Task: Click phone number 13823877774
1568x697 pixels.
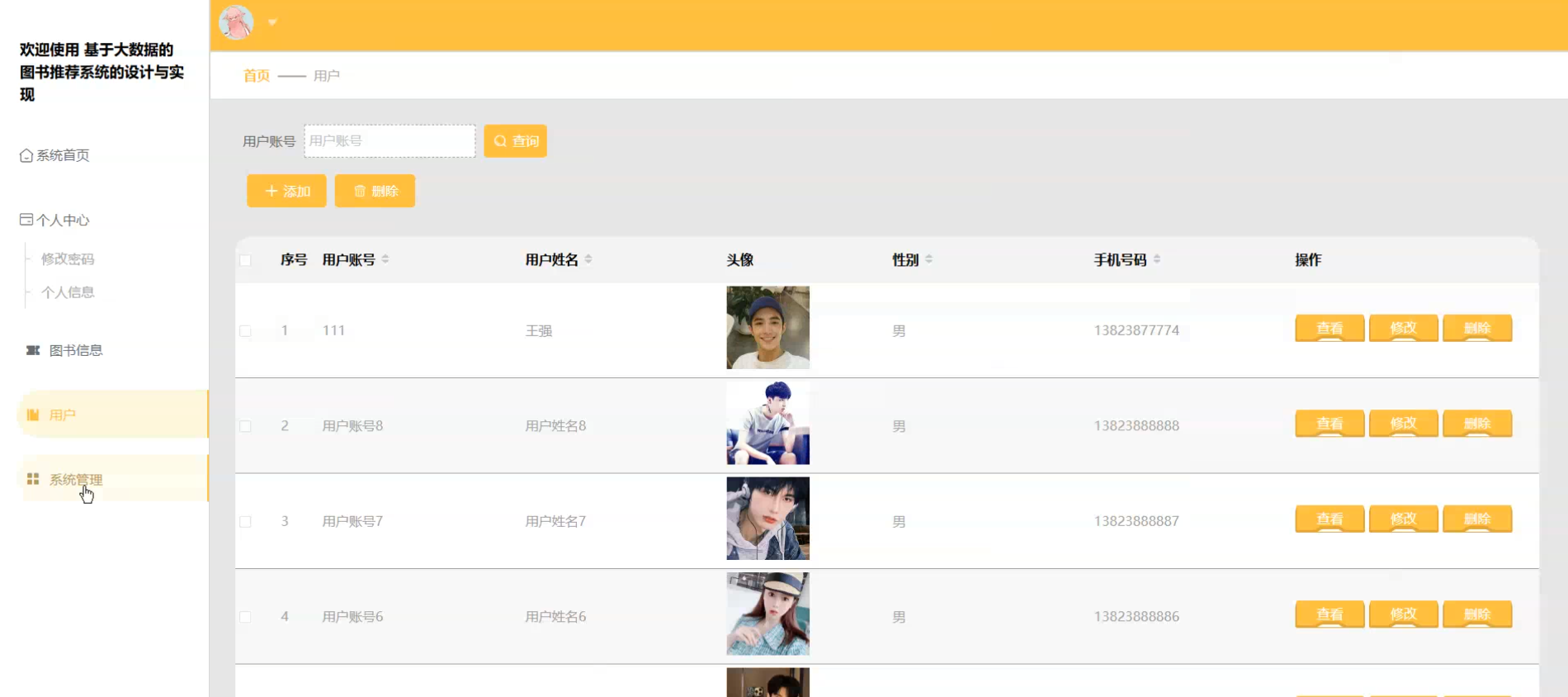Action: coord(1136,330)
